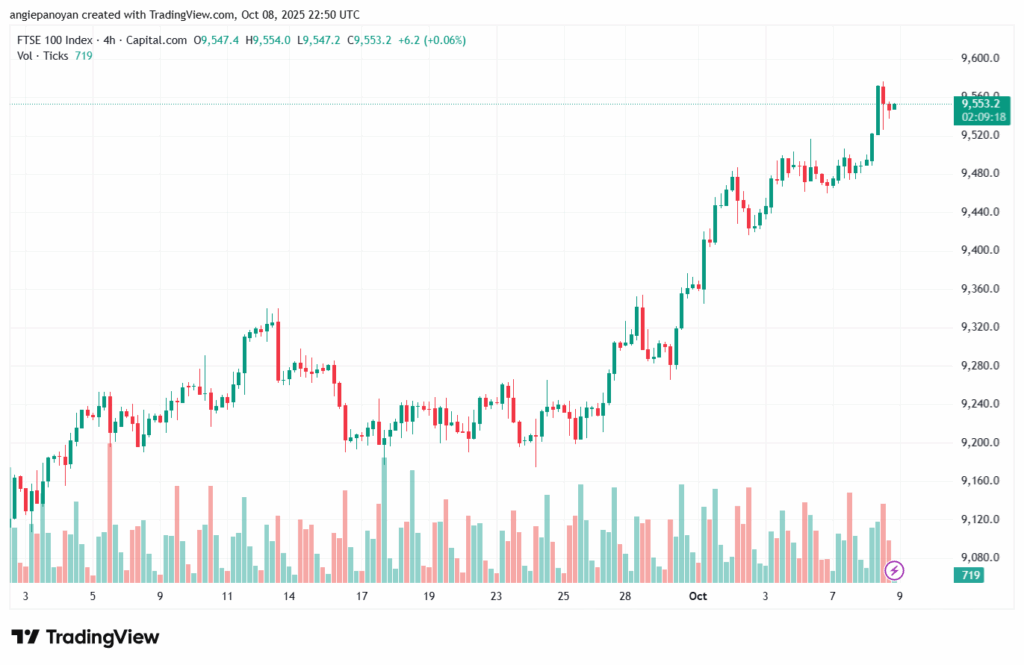Screen dimensions: 1024x665
Task: Click the 4h interval label
Action: pos(111,40)
